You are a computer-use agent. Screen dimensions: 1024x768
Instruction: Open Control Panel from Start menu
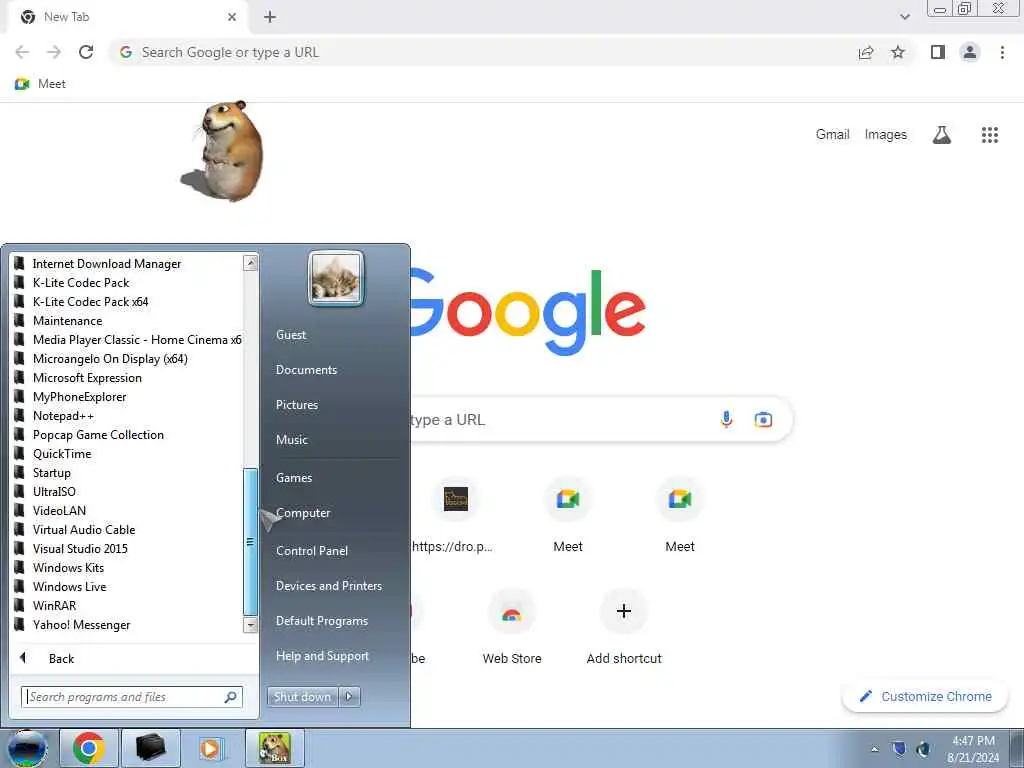coord(312,551)
